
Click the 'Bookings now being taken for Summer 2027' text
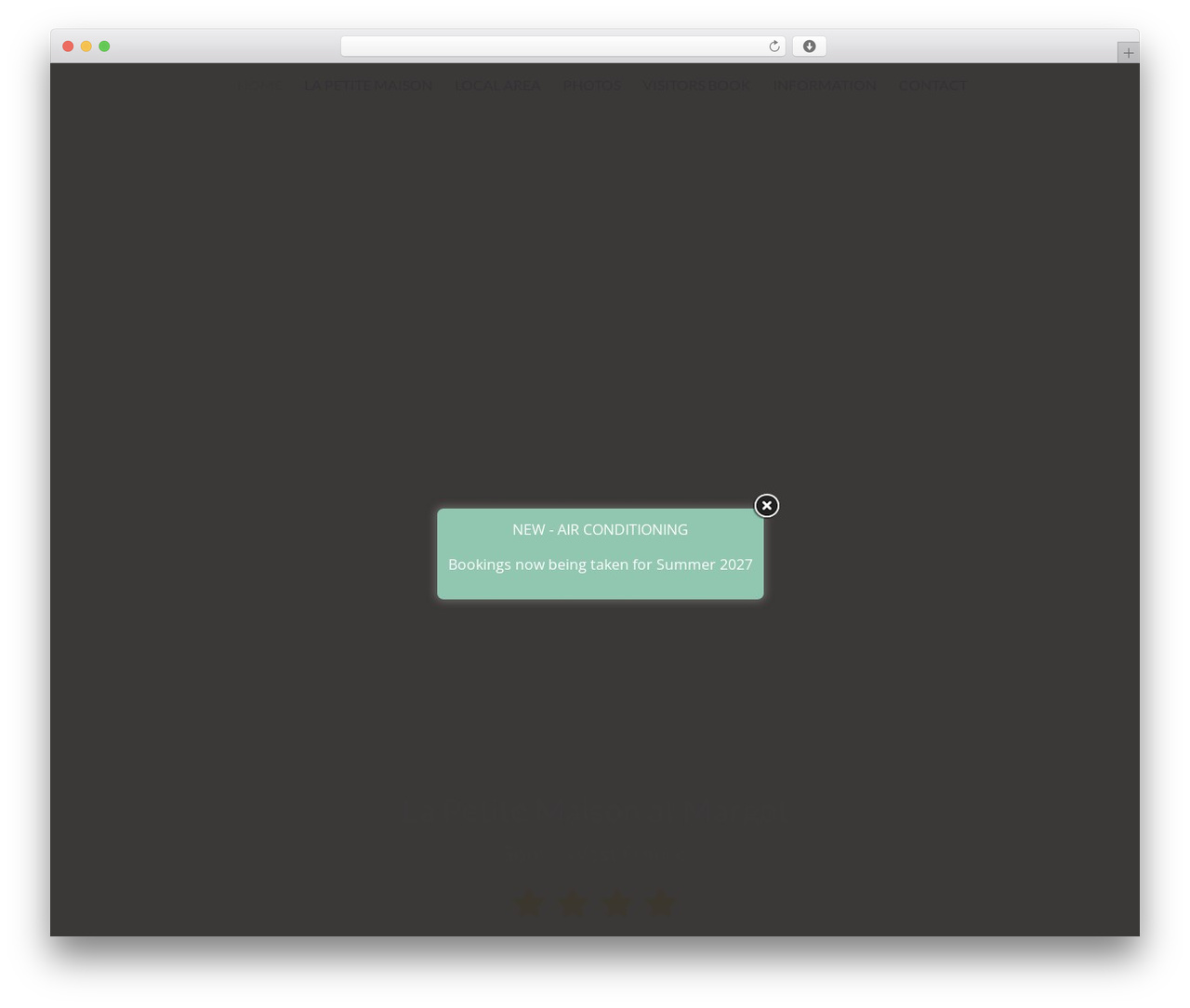click(x=601, y=564)
